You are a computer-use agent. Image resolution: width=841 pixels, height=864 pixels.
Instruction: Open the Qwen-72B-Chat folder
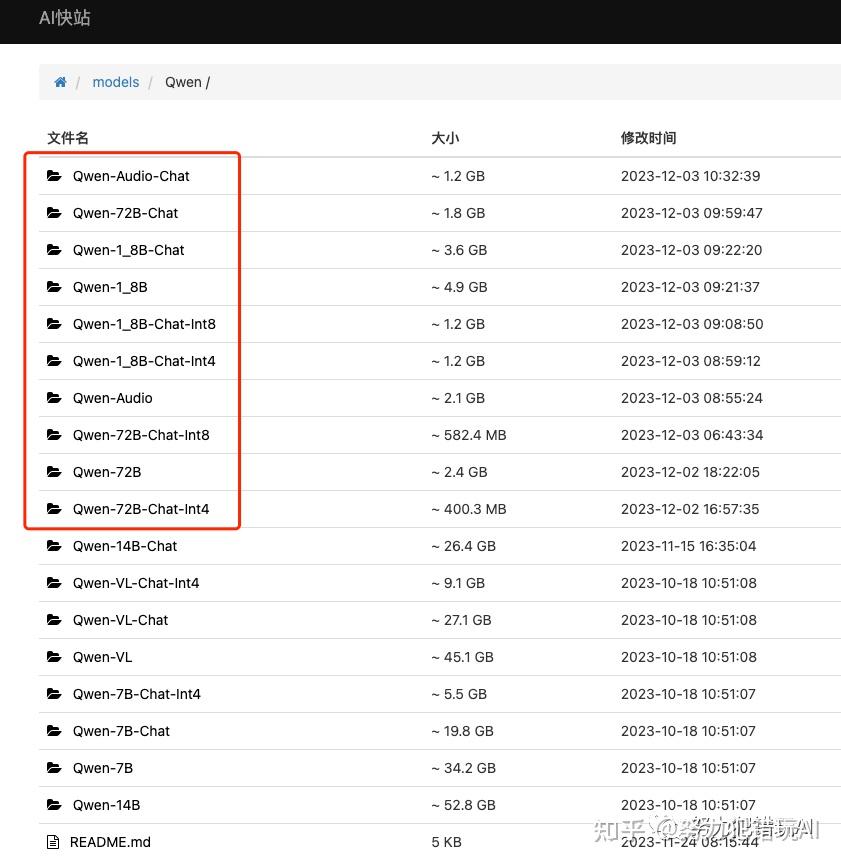[124, 212]
